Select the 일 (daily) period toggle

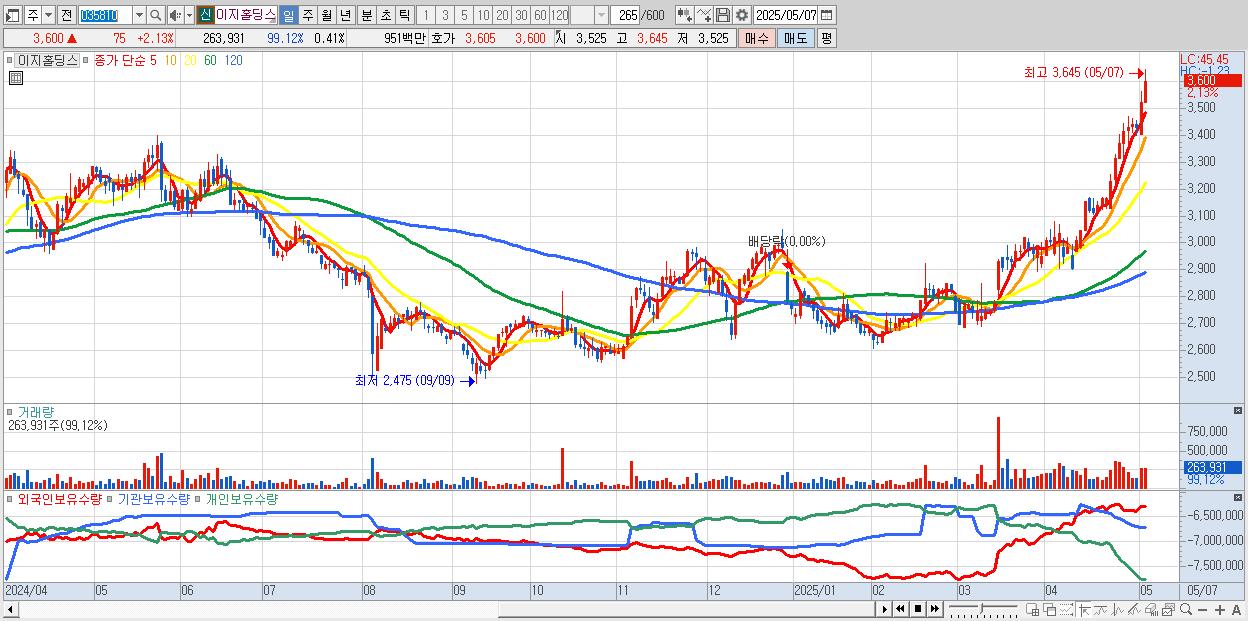pyautogui.click(x=288, y=15)
